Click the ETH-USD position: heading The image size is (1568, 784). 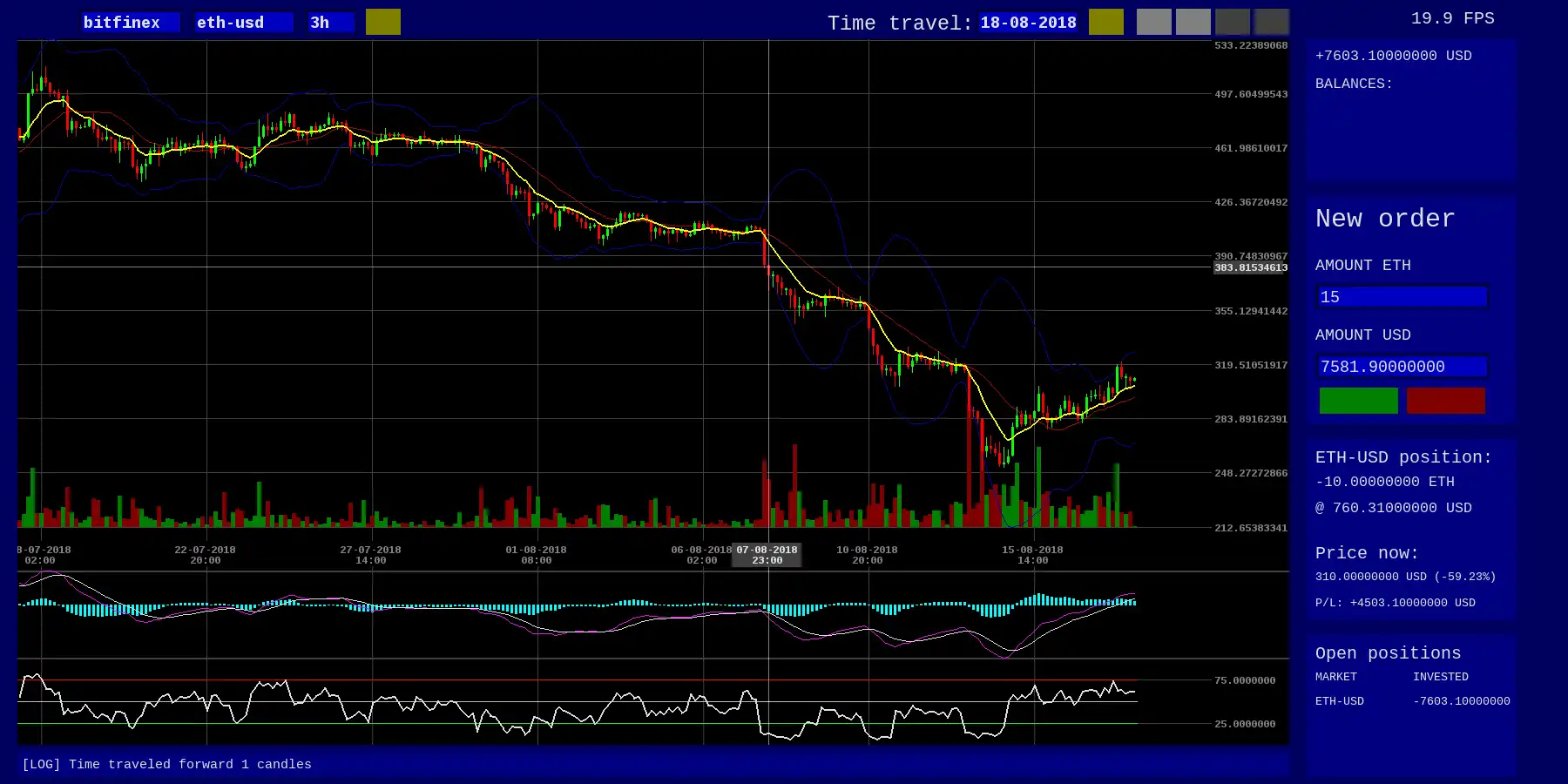pyautogui.click(x=1403, y=457)
